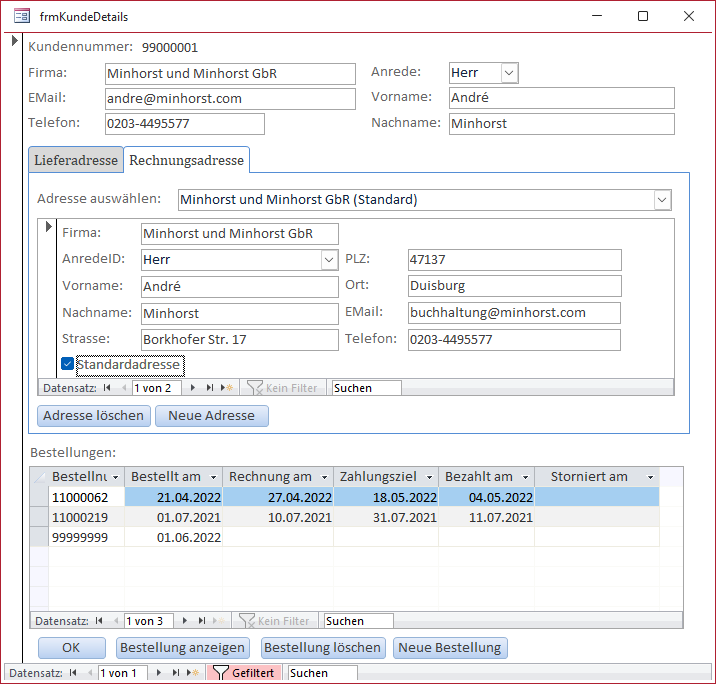Open the Rechnung am column filter arrow
The width and height of the screenshot is (716, 684).
323,478
